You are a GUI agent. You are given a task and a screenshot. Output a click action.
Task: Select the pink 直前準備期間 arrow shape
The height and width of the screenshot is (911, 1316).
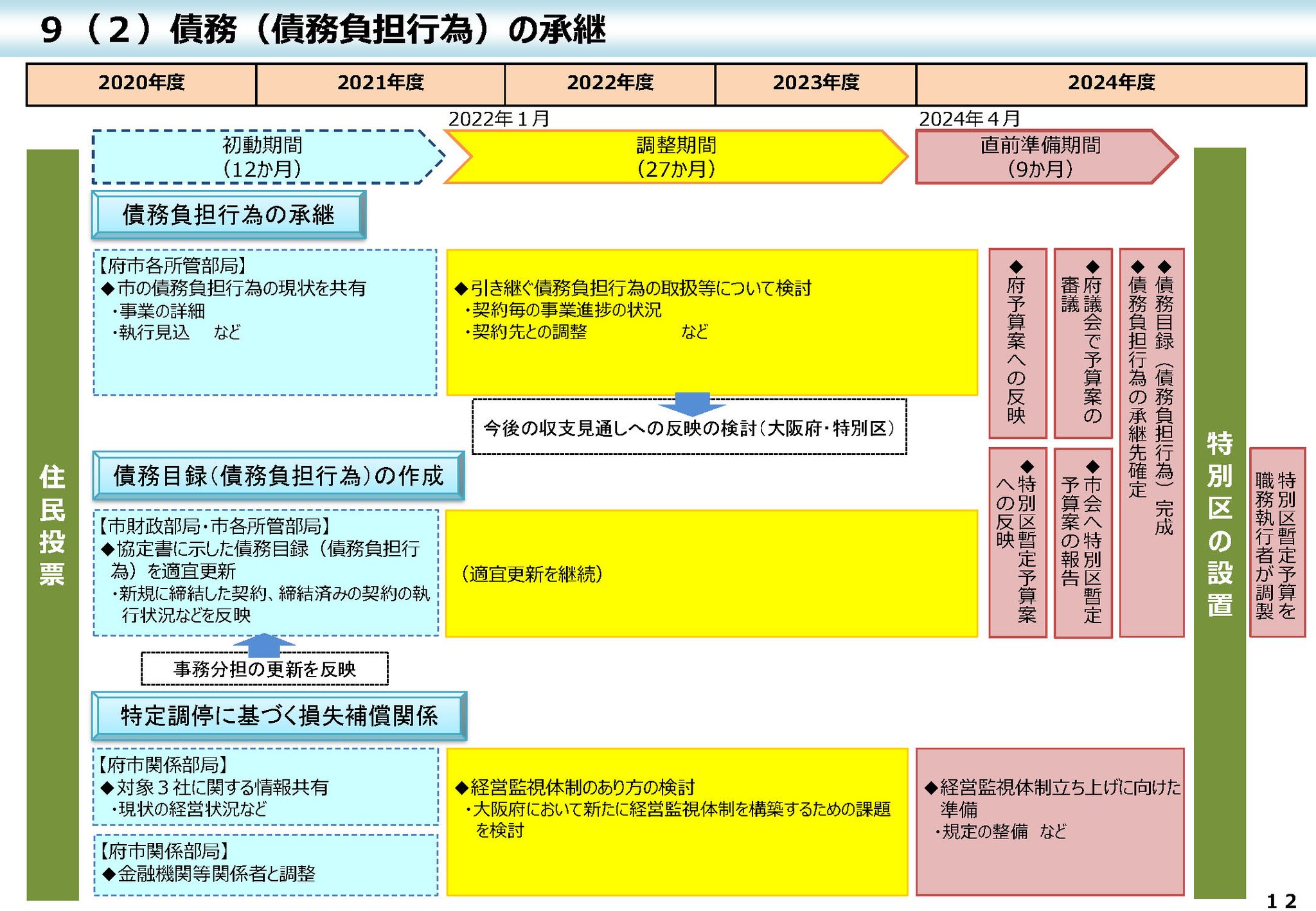click(x=1040, y=157)
